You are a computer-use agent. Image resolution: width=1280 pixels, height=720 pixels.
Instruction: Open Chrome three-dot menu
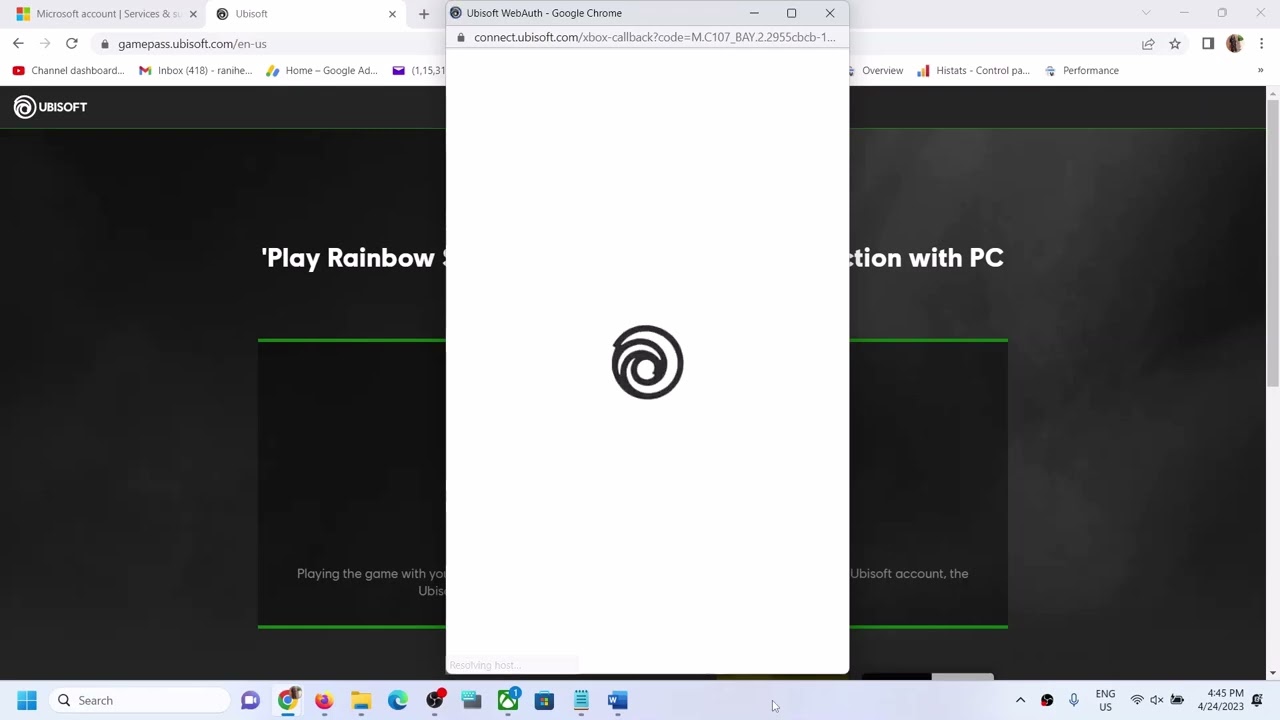1262,44
